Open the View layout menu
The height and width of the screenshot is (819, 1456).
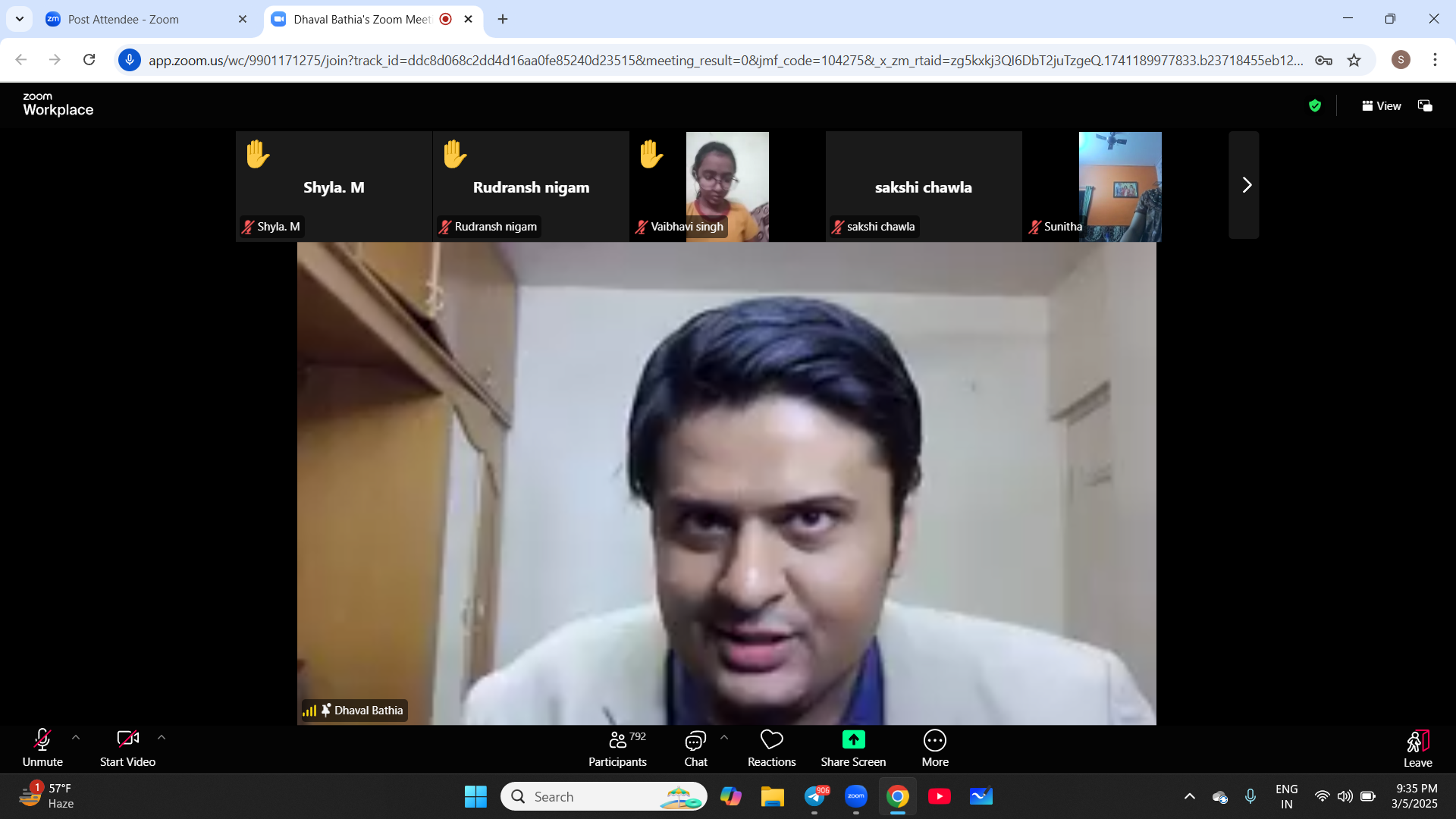(1381, 106)
